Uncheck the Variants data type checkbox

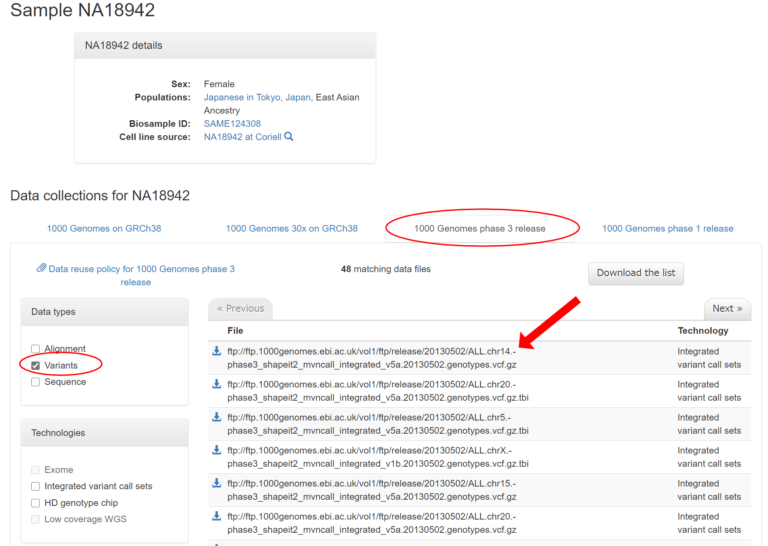click(36, 365)
